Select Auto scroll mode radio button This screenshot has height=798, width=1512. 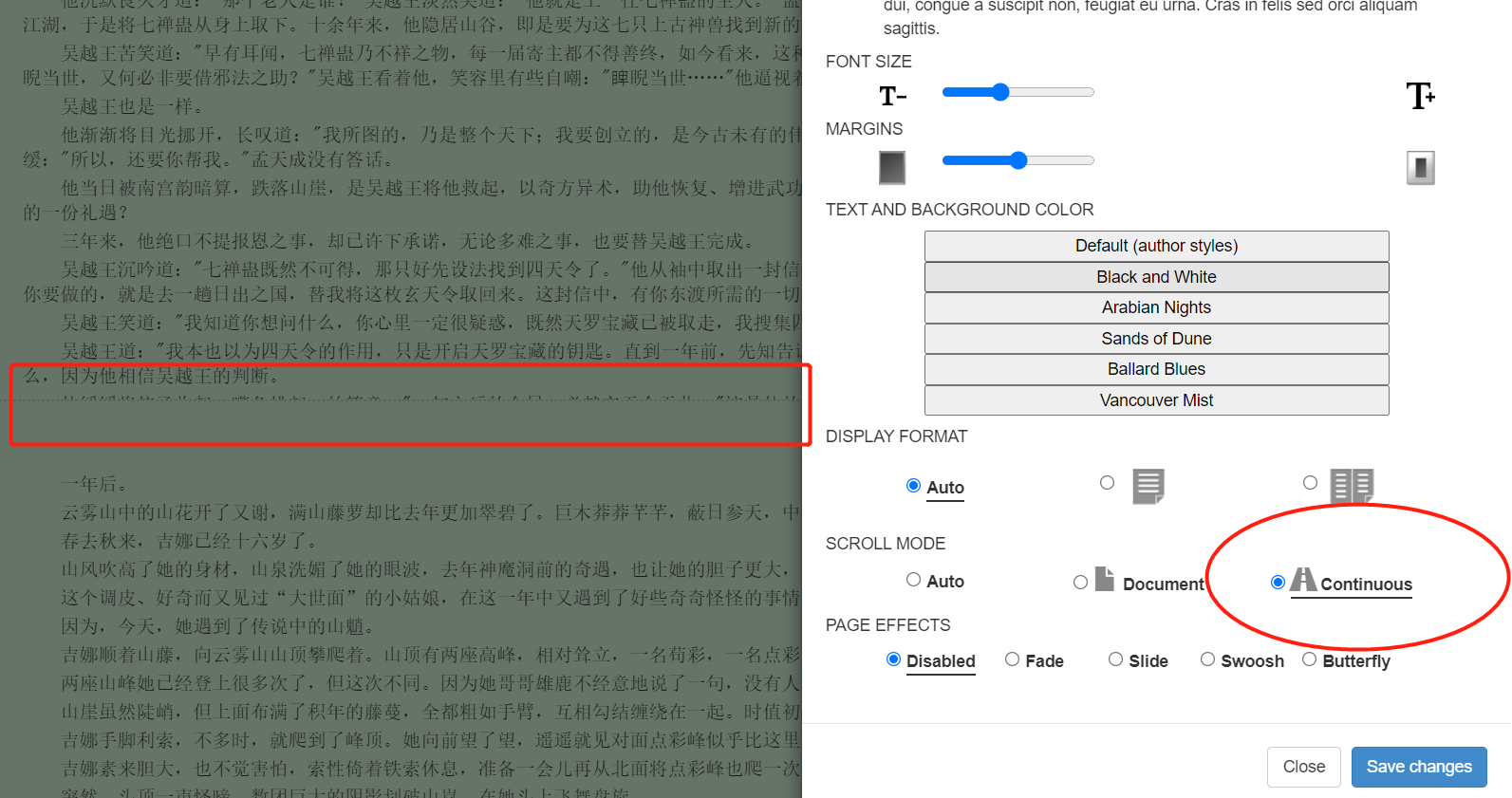point(913,580)
